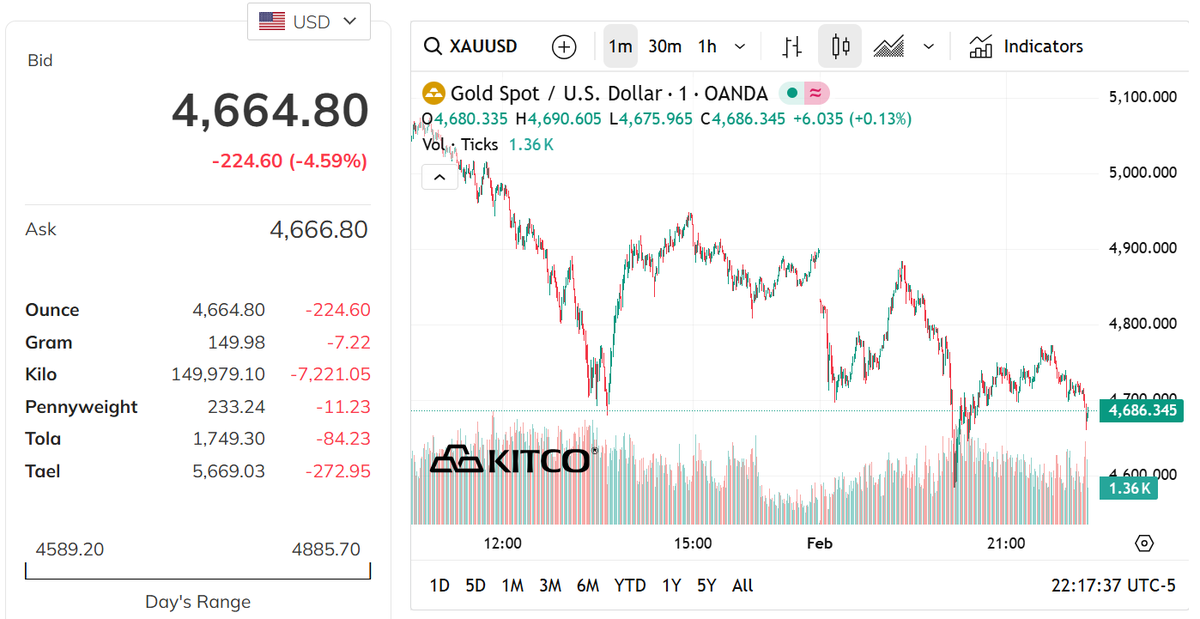Click the compare/add symbol plus icon
This screenshot has height=619, width=1200.
pyautogui.click(x=564, y=47)
